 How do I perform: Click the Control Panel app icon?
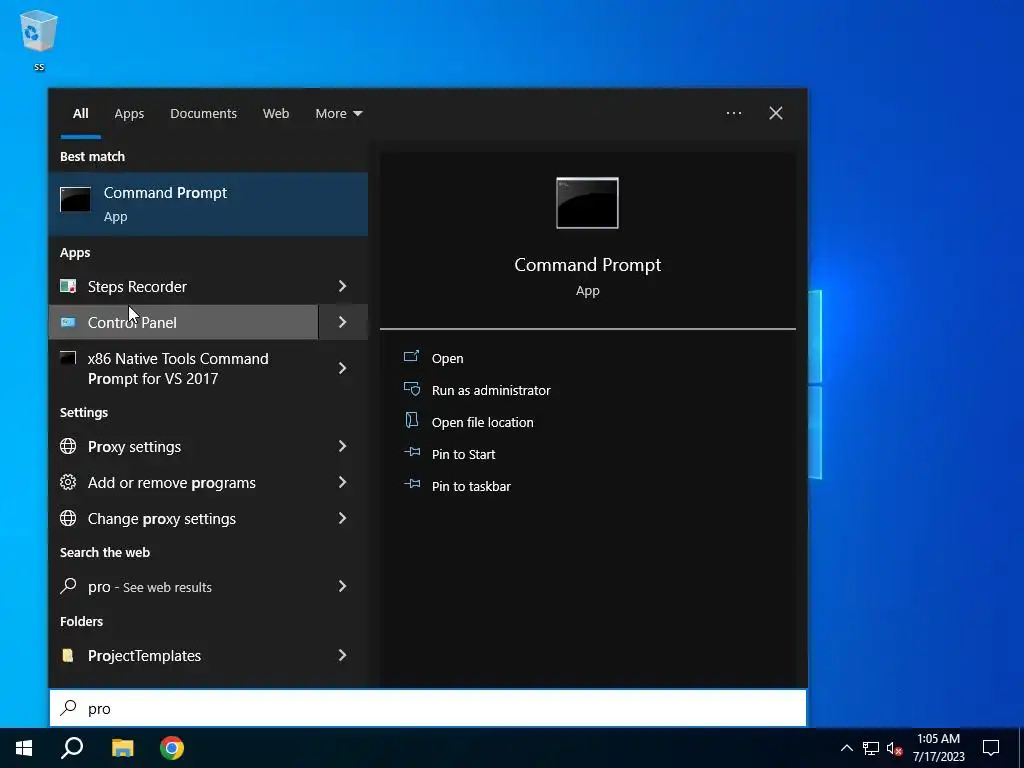[x=68, y=322]
